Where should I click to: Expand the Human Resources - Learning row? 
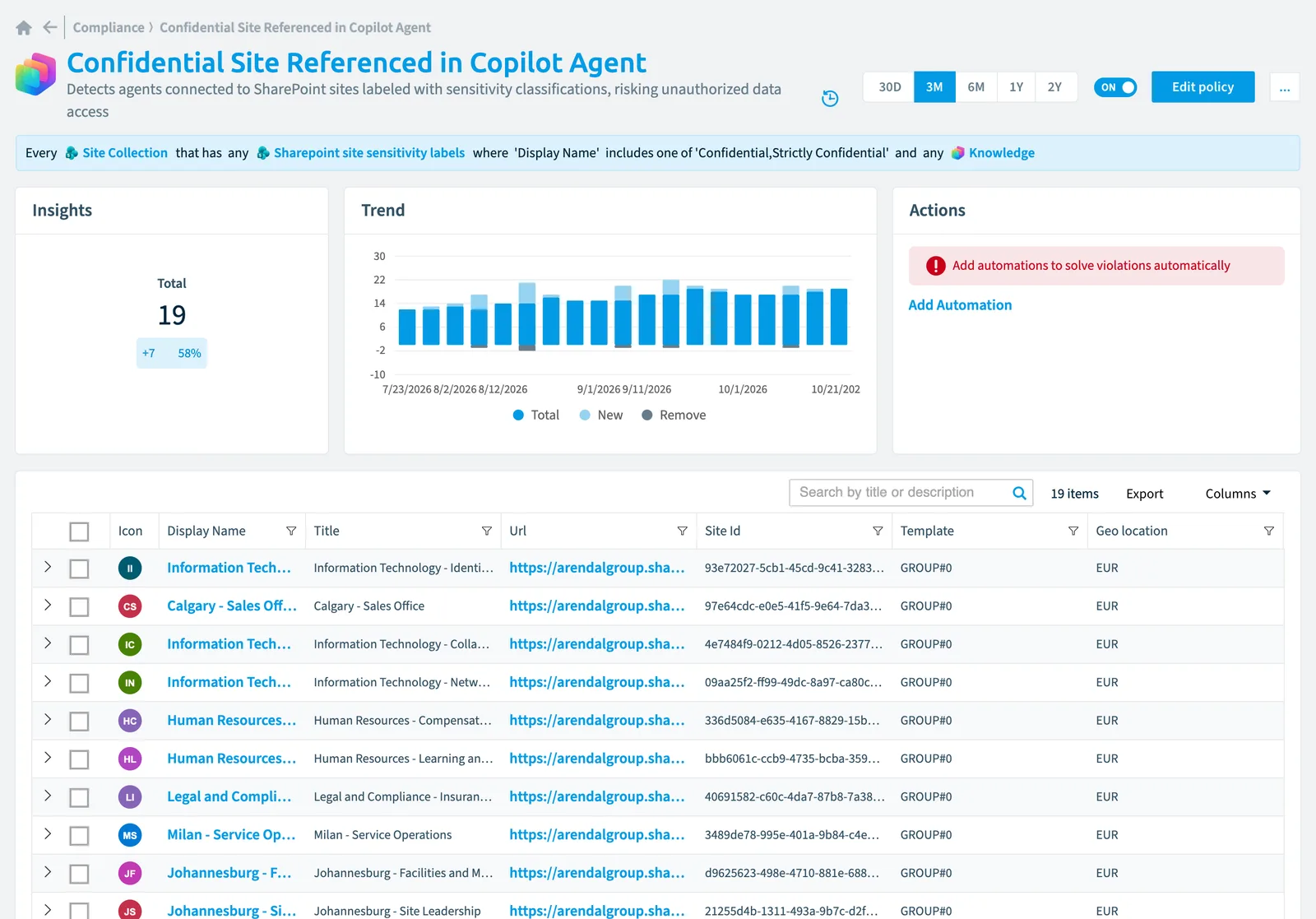click(48, 757)
